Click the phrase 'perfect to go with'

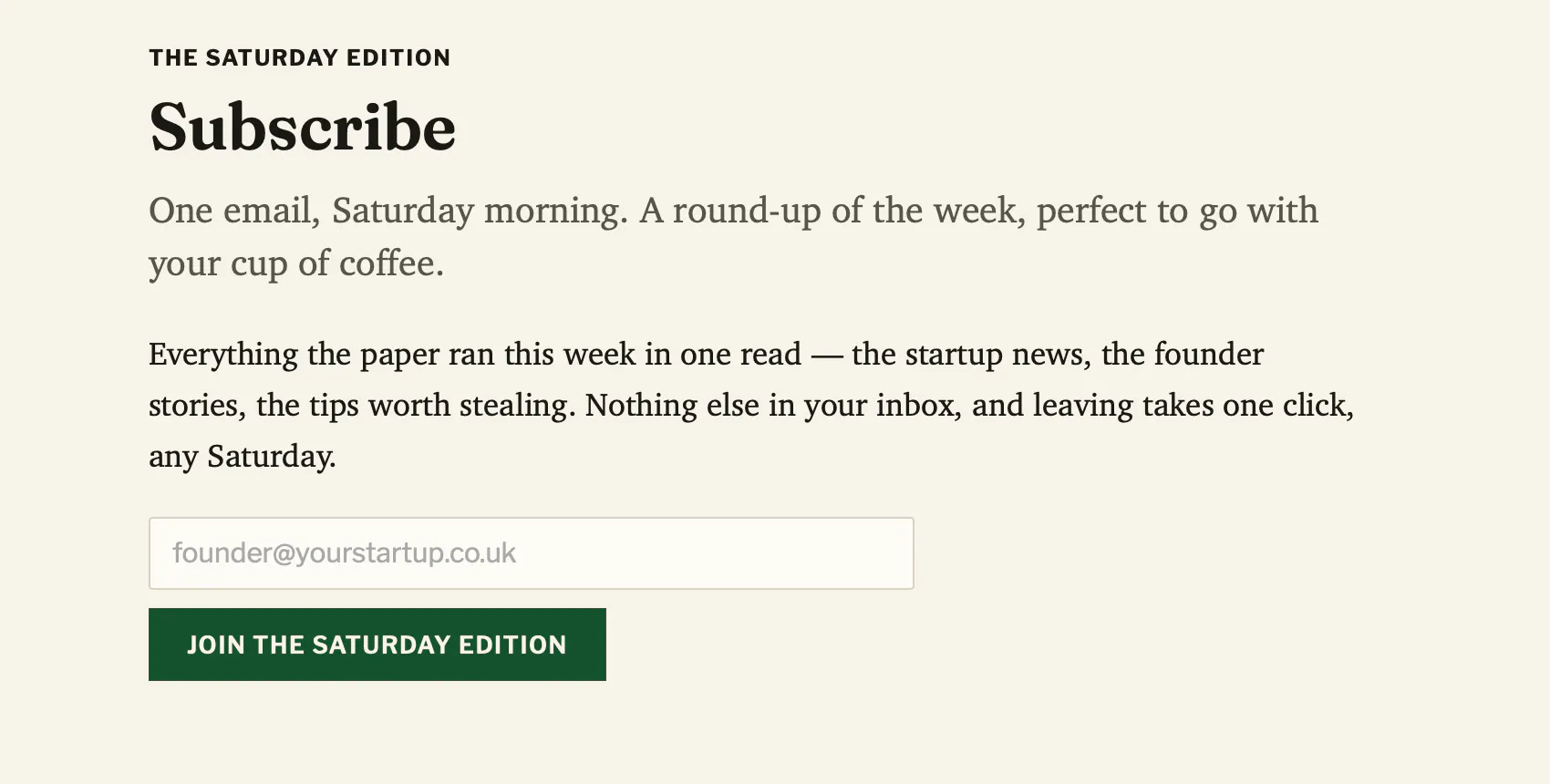[1177, 211]
